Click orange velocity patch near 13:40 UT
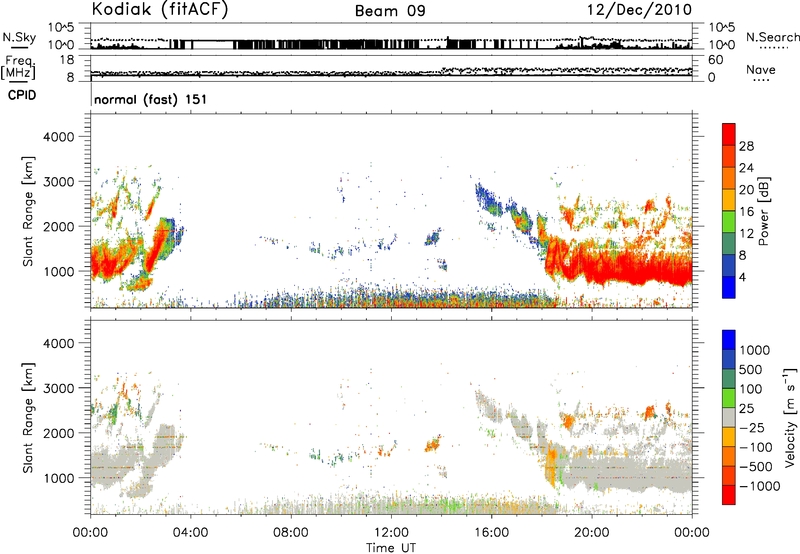 (432, 444)
